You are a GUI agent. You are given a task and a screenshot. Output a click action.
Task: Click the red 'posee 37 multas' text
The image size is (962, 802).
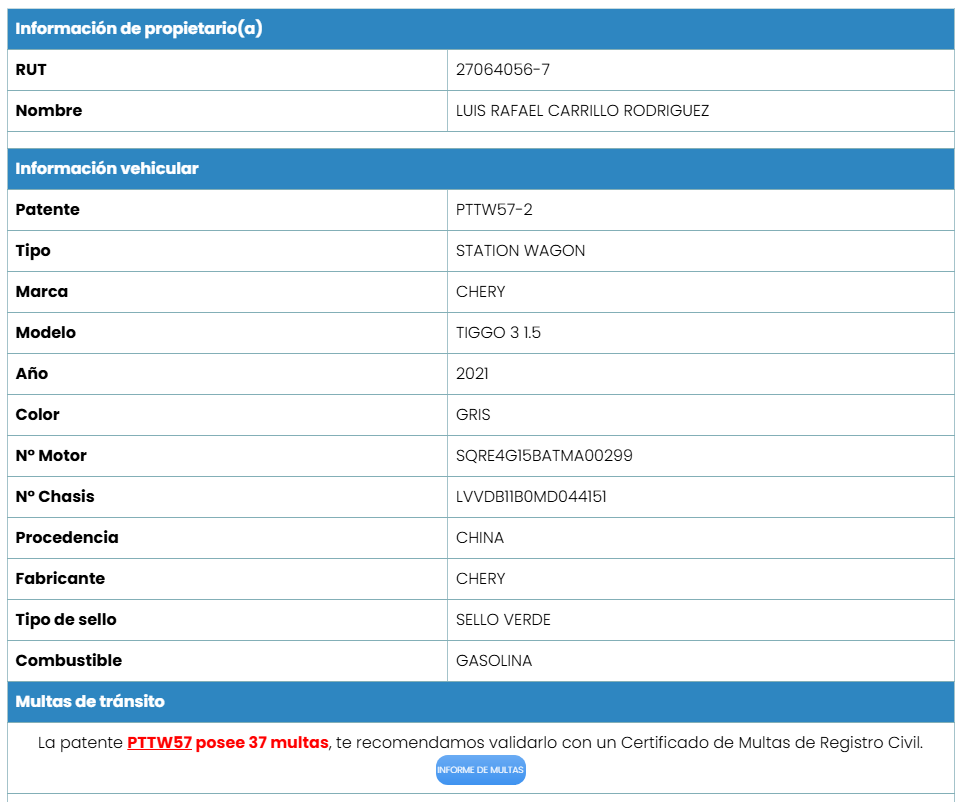262,742
